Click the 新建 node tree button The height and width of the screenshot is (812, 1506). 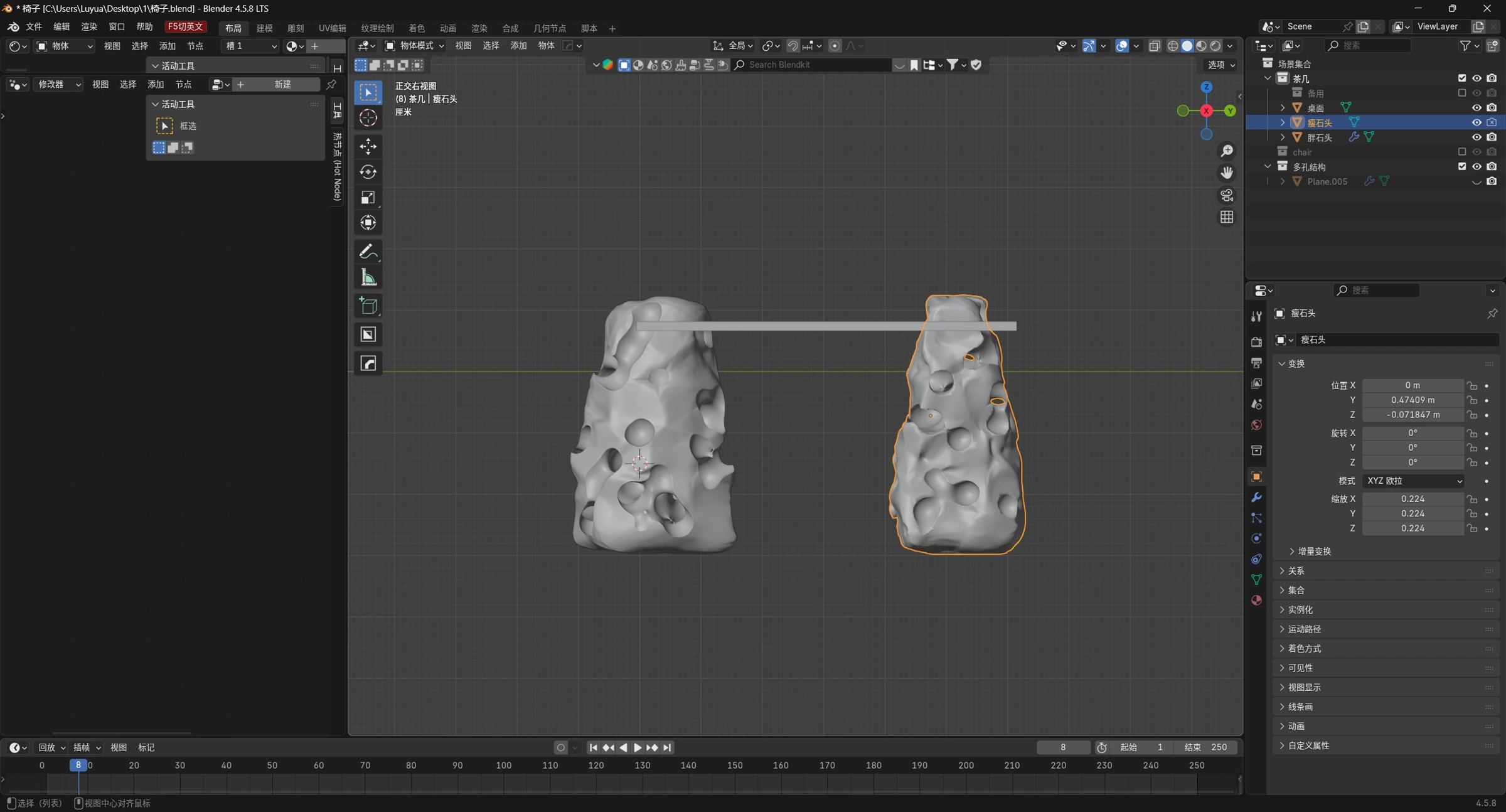(x=282, y=84)
